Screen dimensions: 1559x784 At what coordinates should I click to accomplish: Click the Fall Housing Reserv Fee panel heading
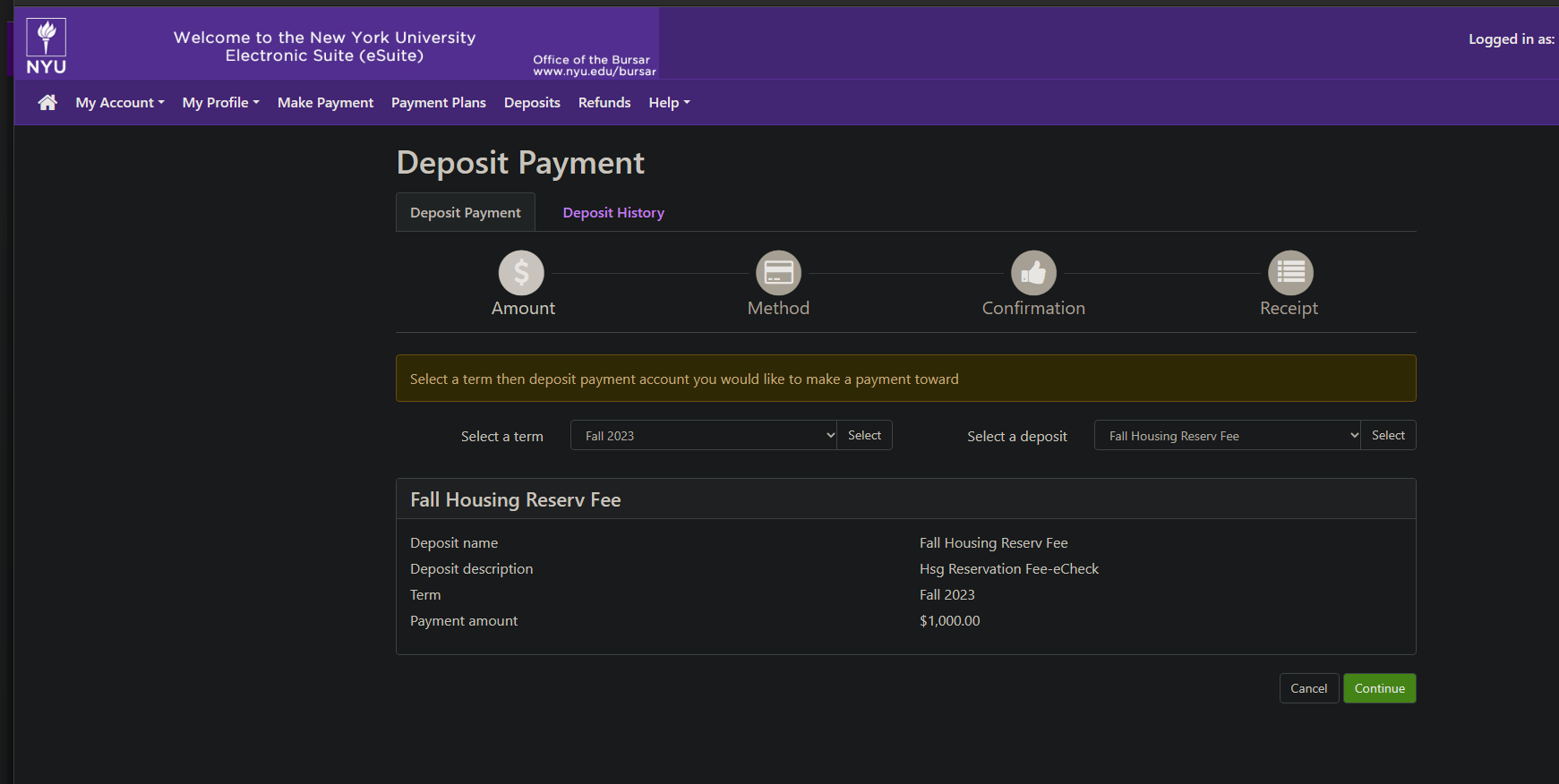click(x=516, y=500)
